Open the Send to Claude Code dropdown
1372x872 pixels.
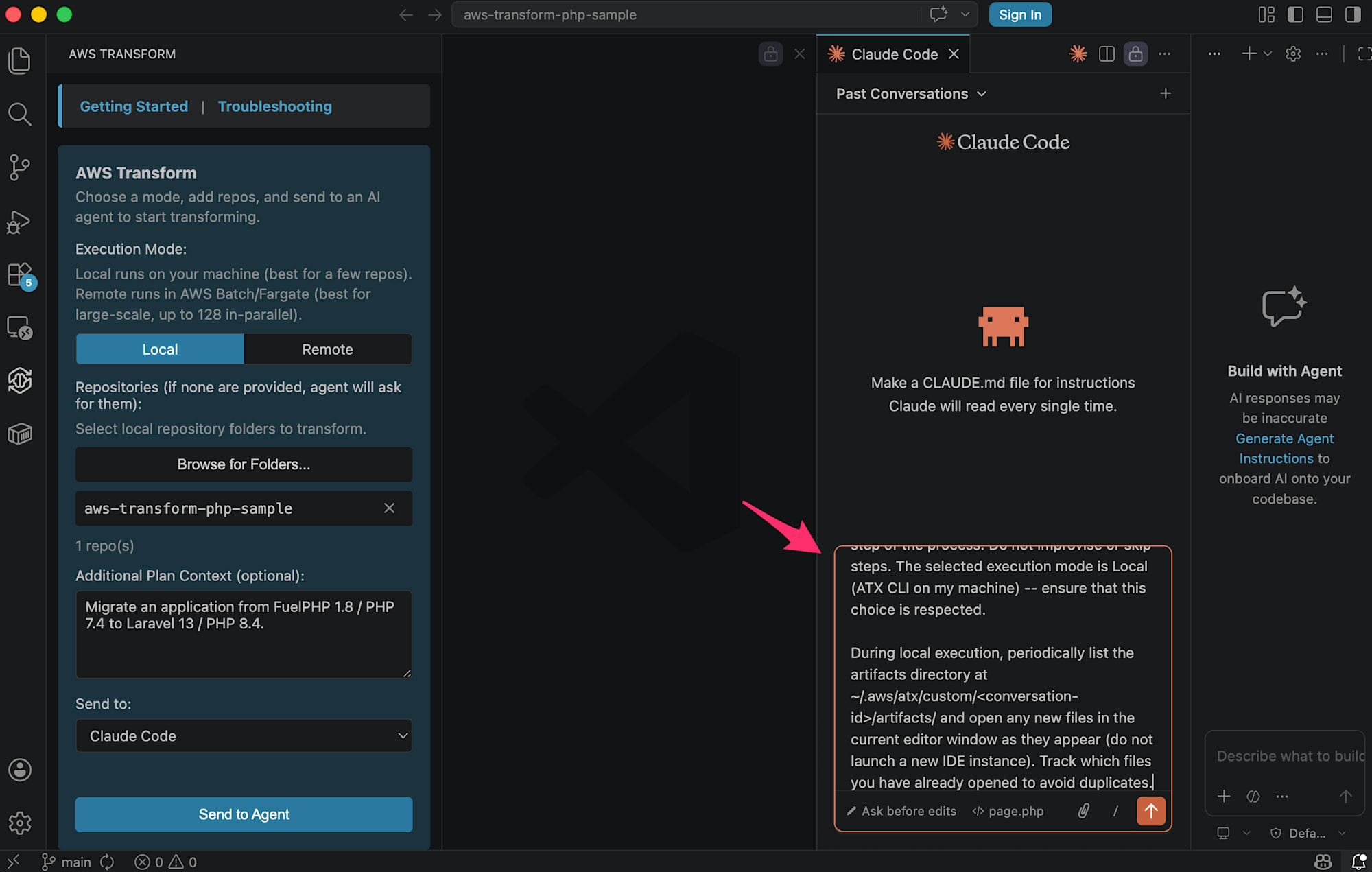pyautogui.click(x=244, y=735)
